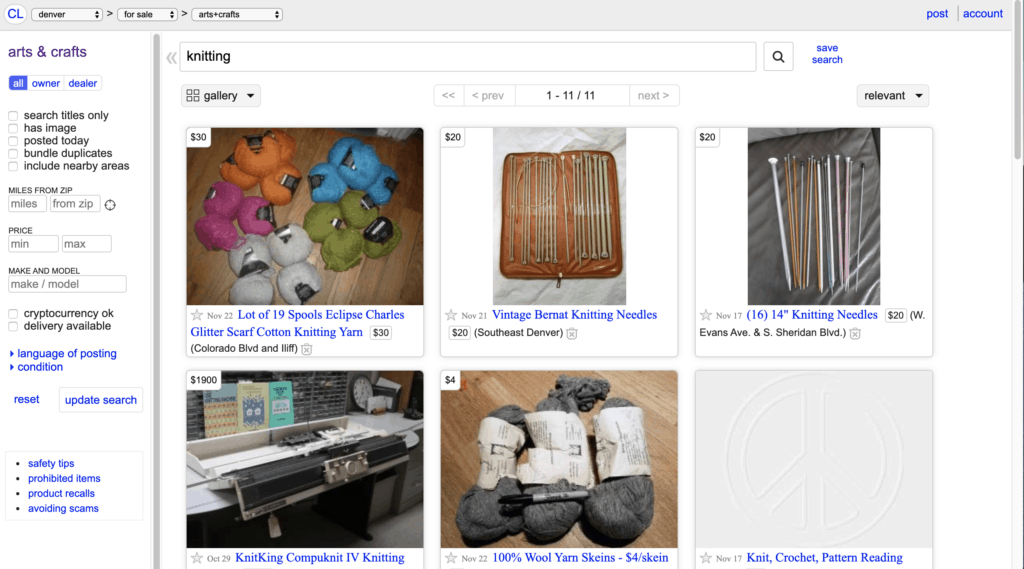The height and width of the screenshot is (569, 1024).
Task: Collapse the sidebar with double chevron
Action: click(x=171, y=57)
